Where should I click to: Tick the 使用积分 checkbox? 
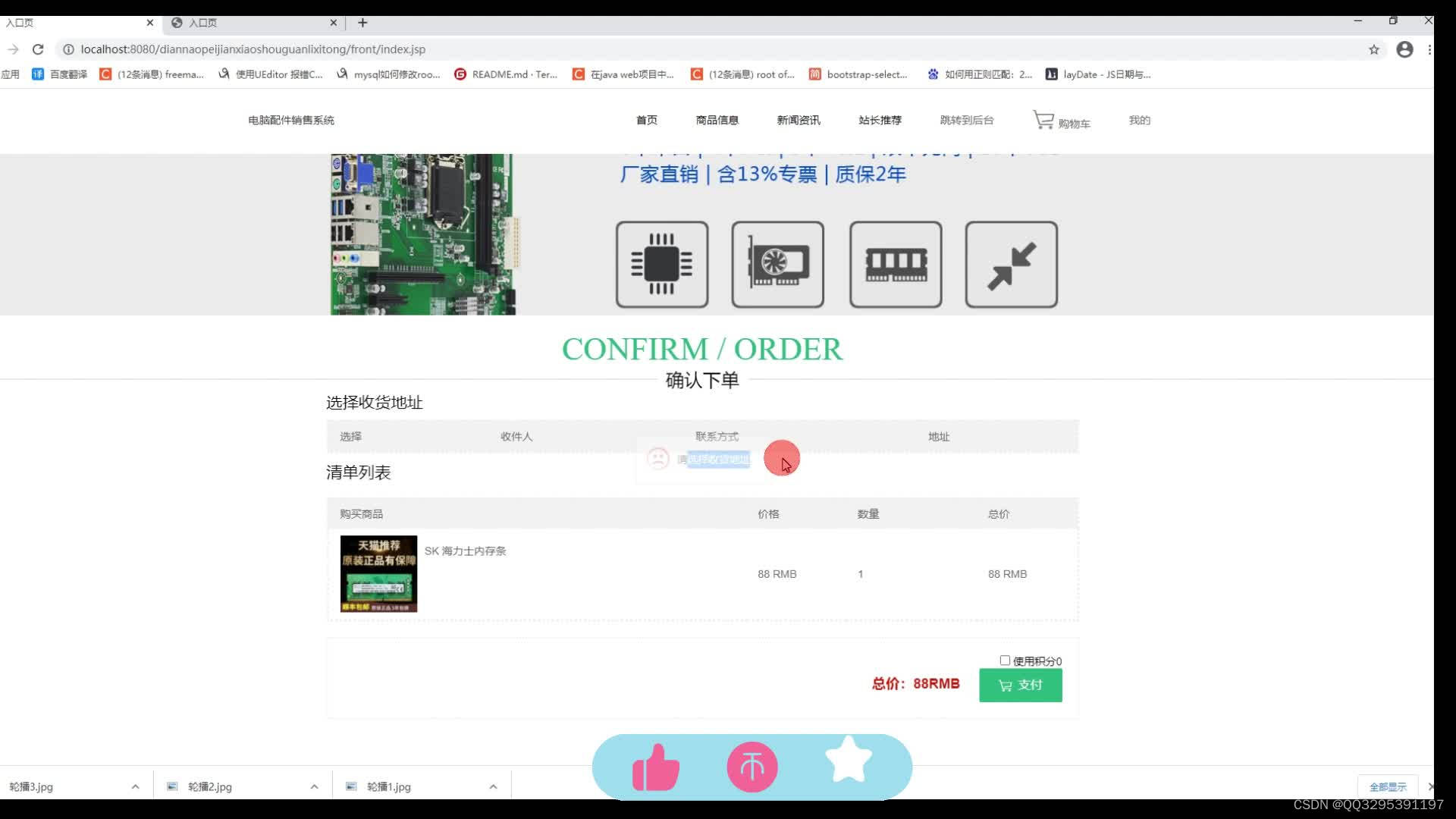point(1005,661)
